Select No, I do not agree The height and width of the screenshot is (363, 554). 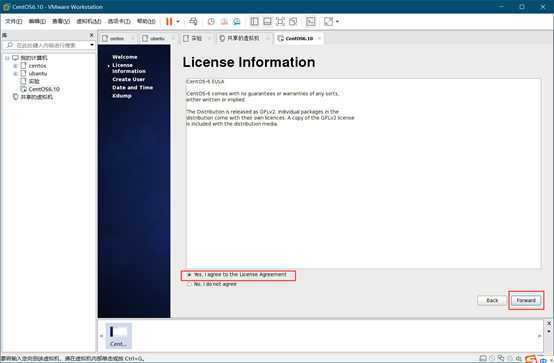pyautogui.click(x=212, y=284)
